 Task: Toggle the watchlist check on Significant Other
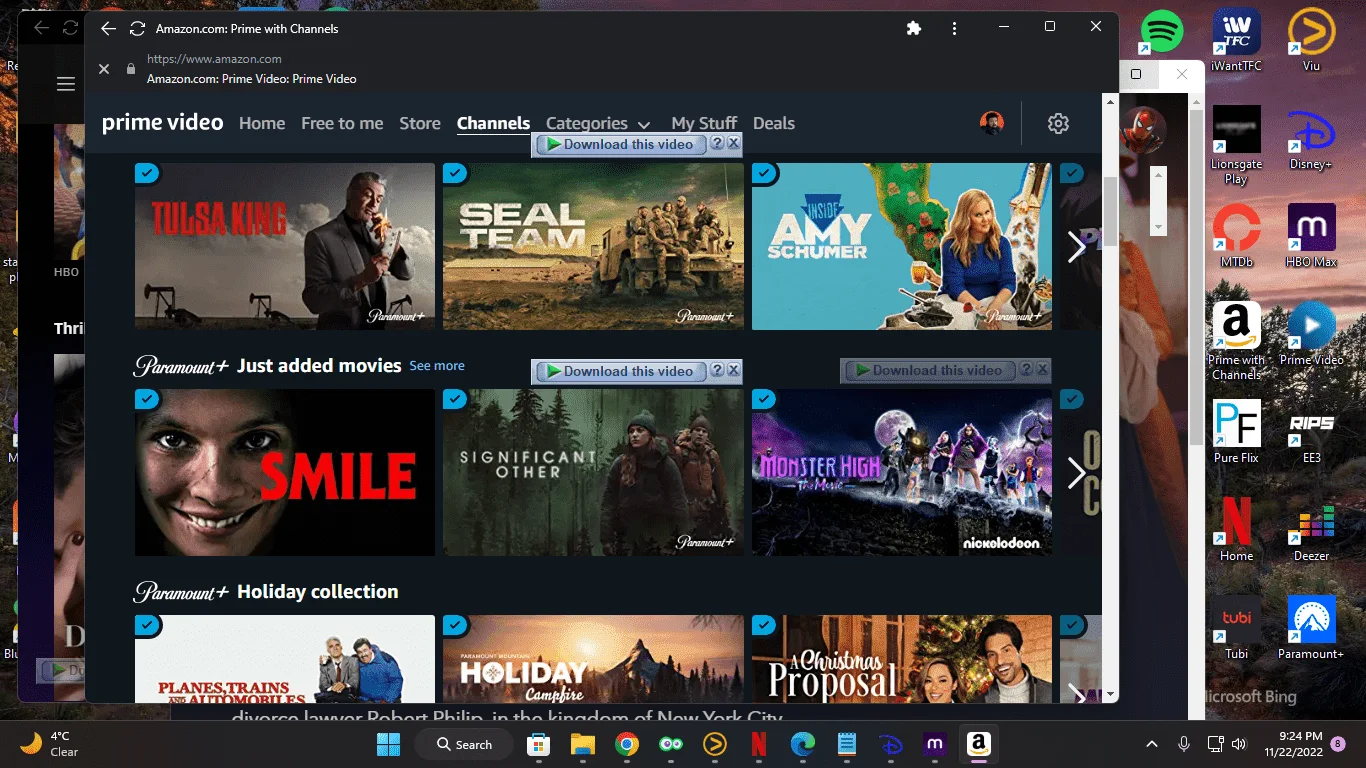pyautogui.click(x=455, y=399)
